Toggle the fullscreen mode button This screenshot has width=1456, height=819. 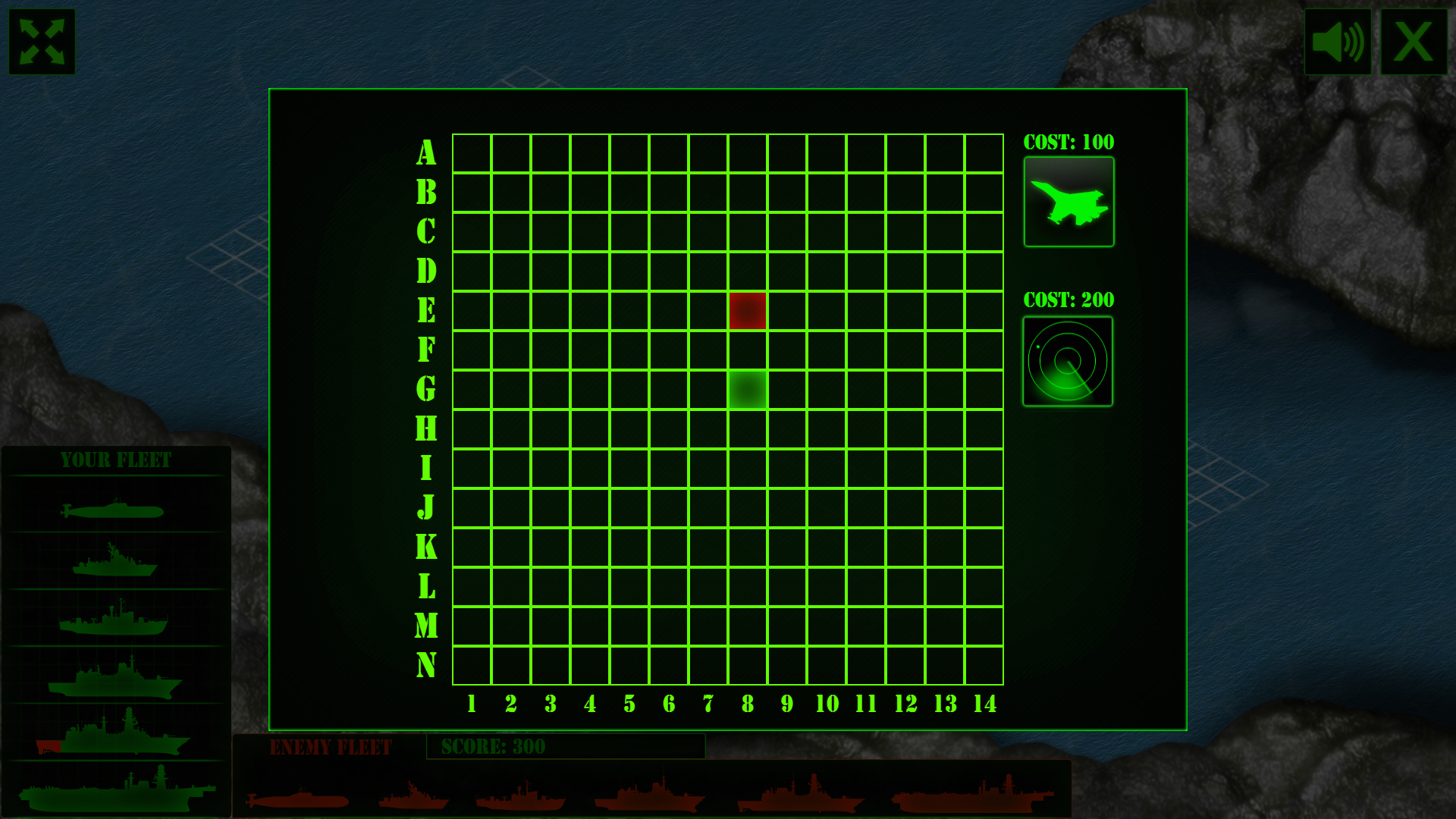(41, 41)
